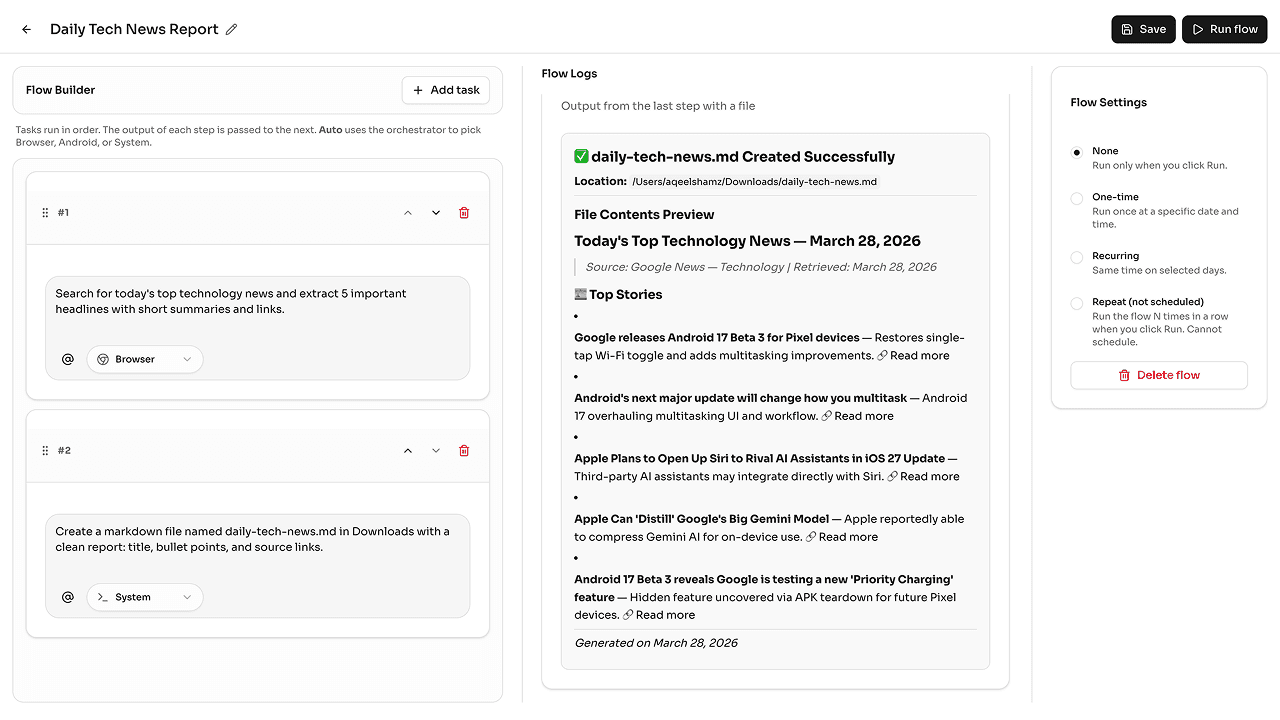Click the daily-tech-news.md Created Successfully heading
Viewport: 1280px width, 720px height.
point(734,157)
